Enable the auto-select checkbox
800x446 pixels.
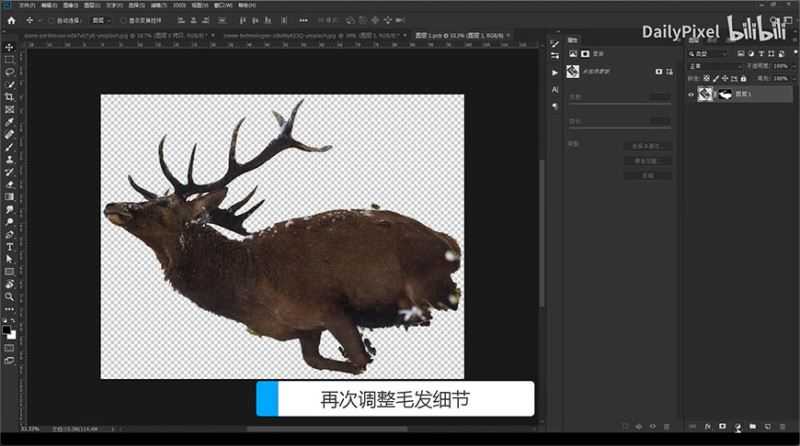click(51, 20)
